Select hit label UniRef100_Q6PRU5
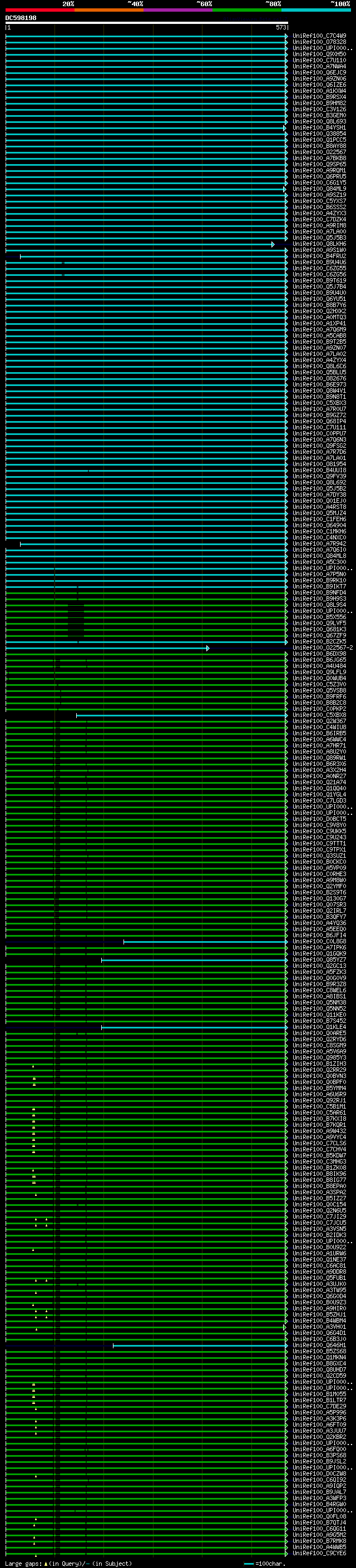The image size is (356, 1568). coord(319,176)
